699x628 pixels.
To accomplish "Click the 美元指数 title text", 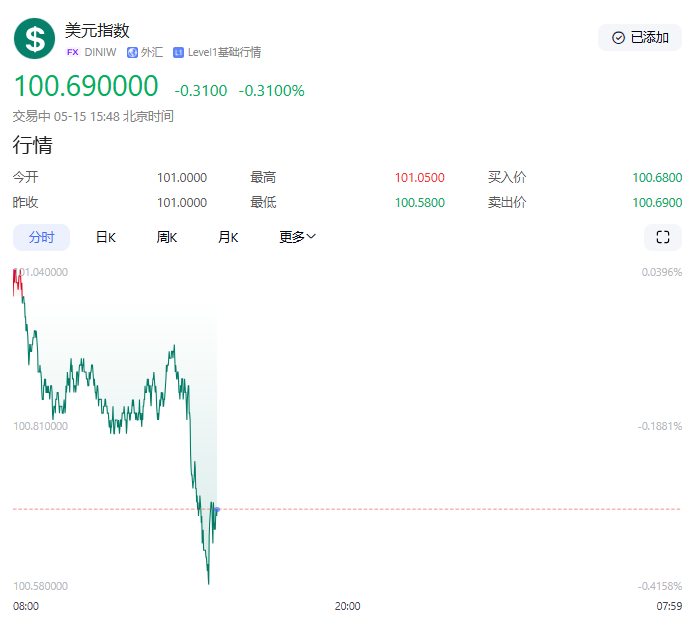I will tap(97, 31).
